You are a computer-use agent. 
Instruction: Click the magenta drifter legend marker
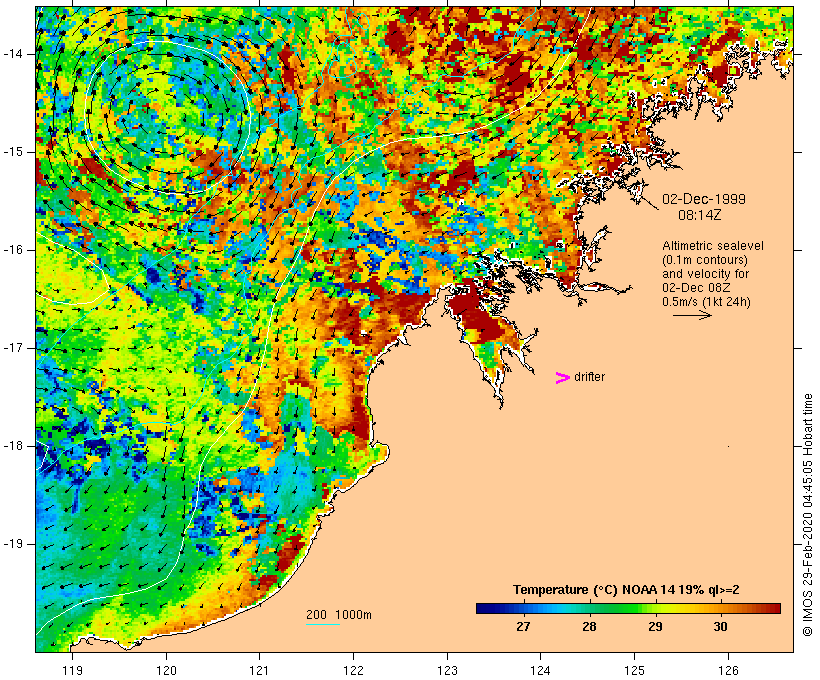(x=562, y=378)
